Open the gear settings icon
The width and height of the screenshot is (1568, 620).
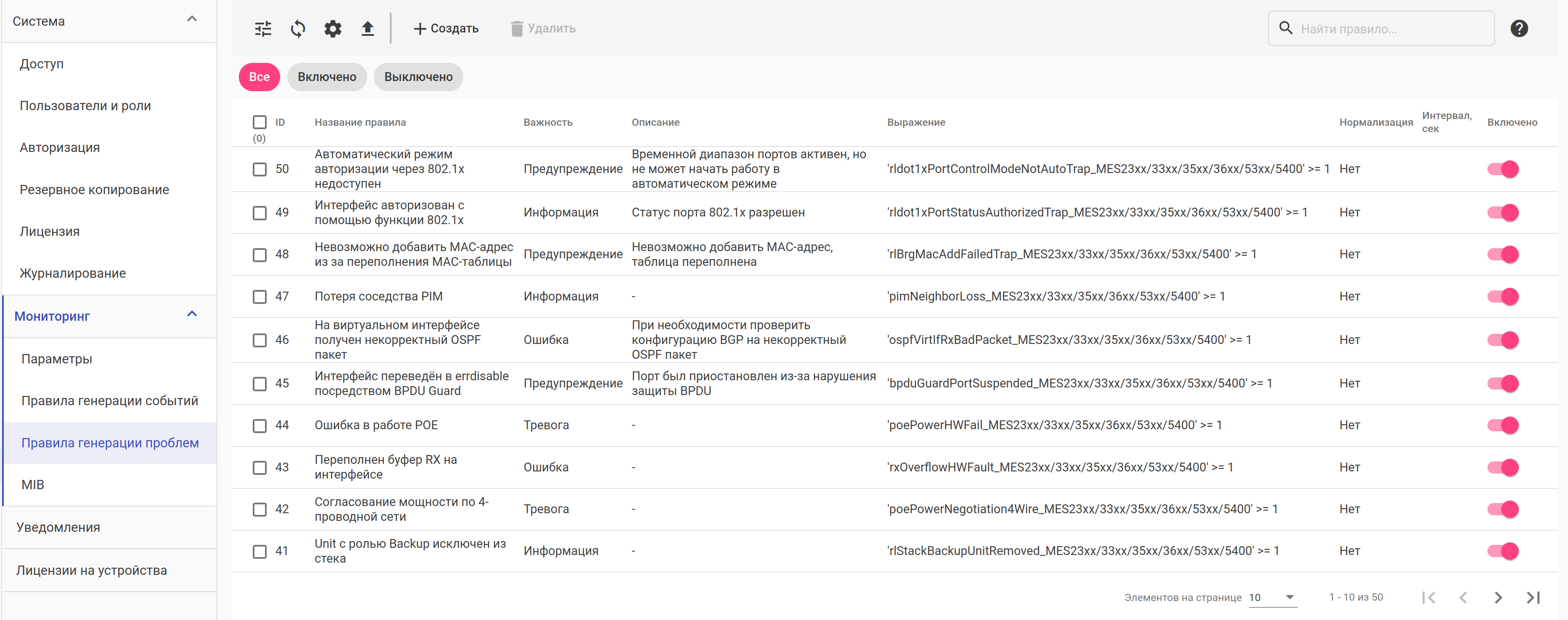pyautogui.click(x=333, y=29)
